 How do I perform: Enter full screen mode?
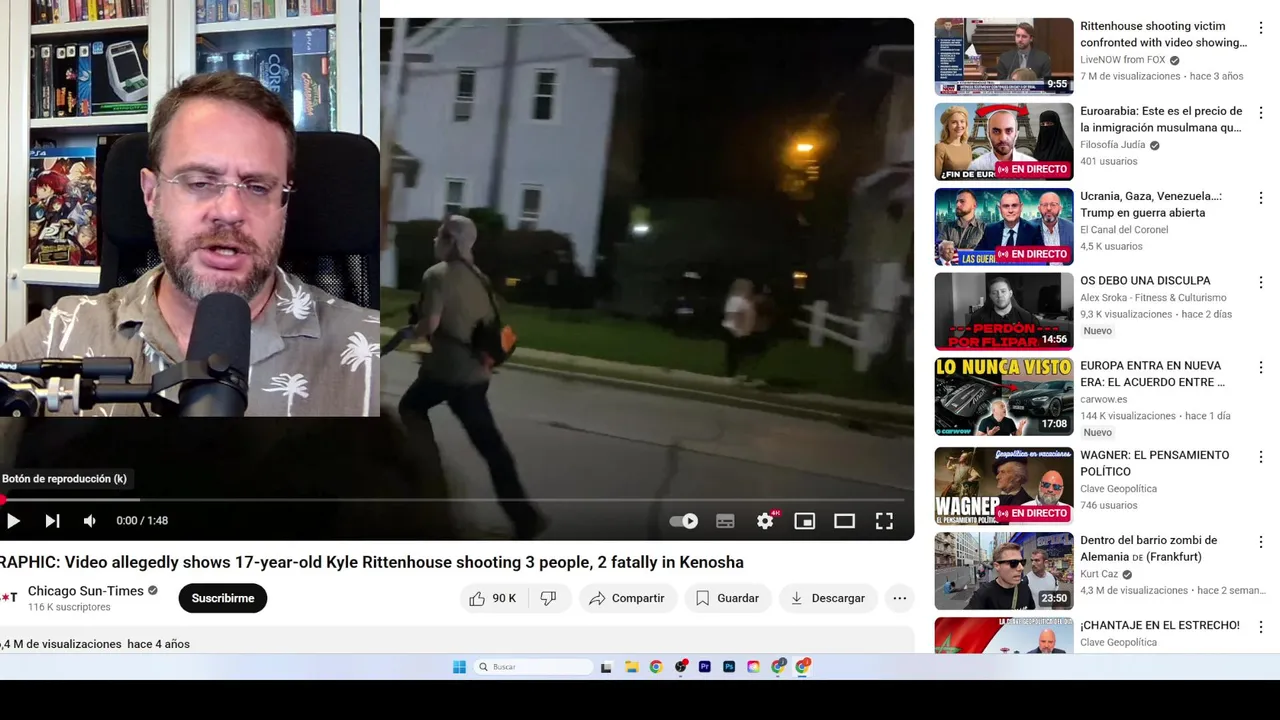click(x=884, y=521)
